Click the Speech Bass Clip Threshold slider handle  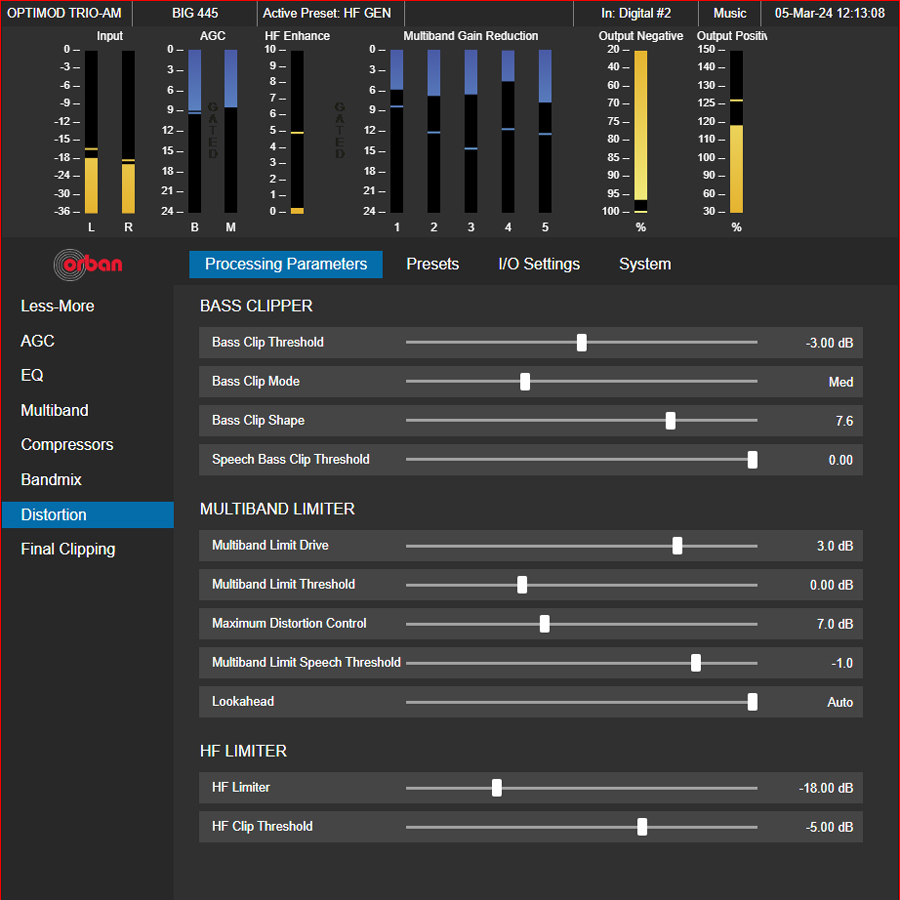752,460
